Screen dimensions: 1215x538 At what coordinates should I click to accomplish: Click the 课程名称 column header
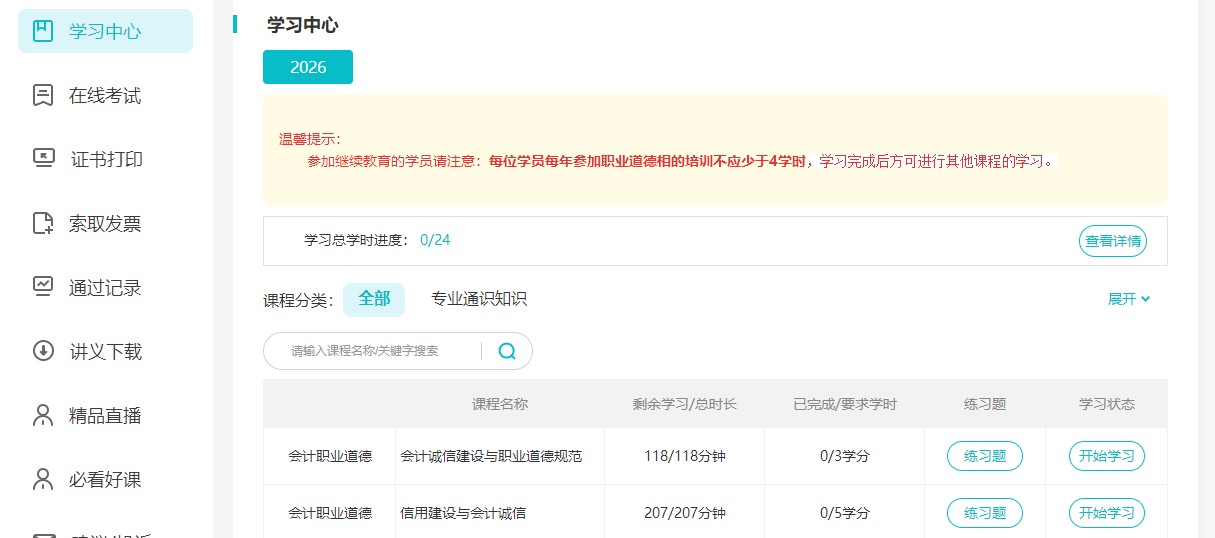coord(500,404)
